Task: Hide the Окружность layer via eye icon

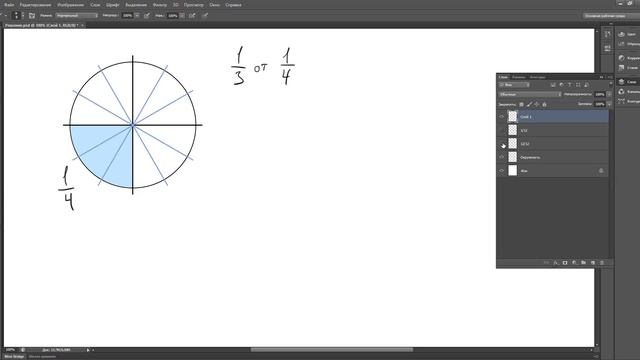Action: point(502,157)
